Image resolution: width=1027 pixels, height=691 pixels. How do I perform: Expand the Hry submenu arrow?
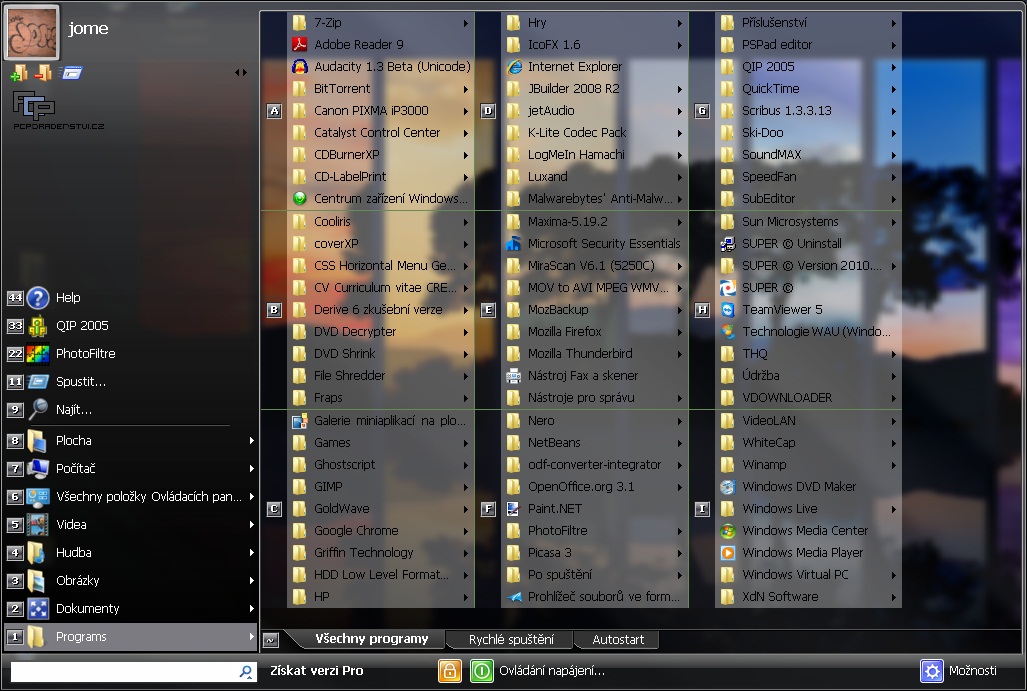click(x=680, y=23)
